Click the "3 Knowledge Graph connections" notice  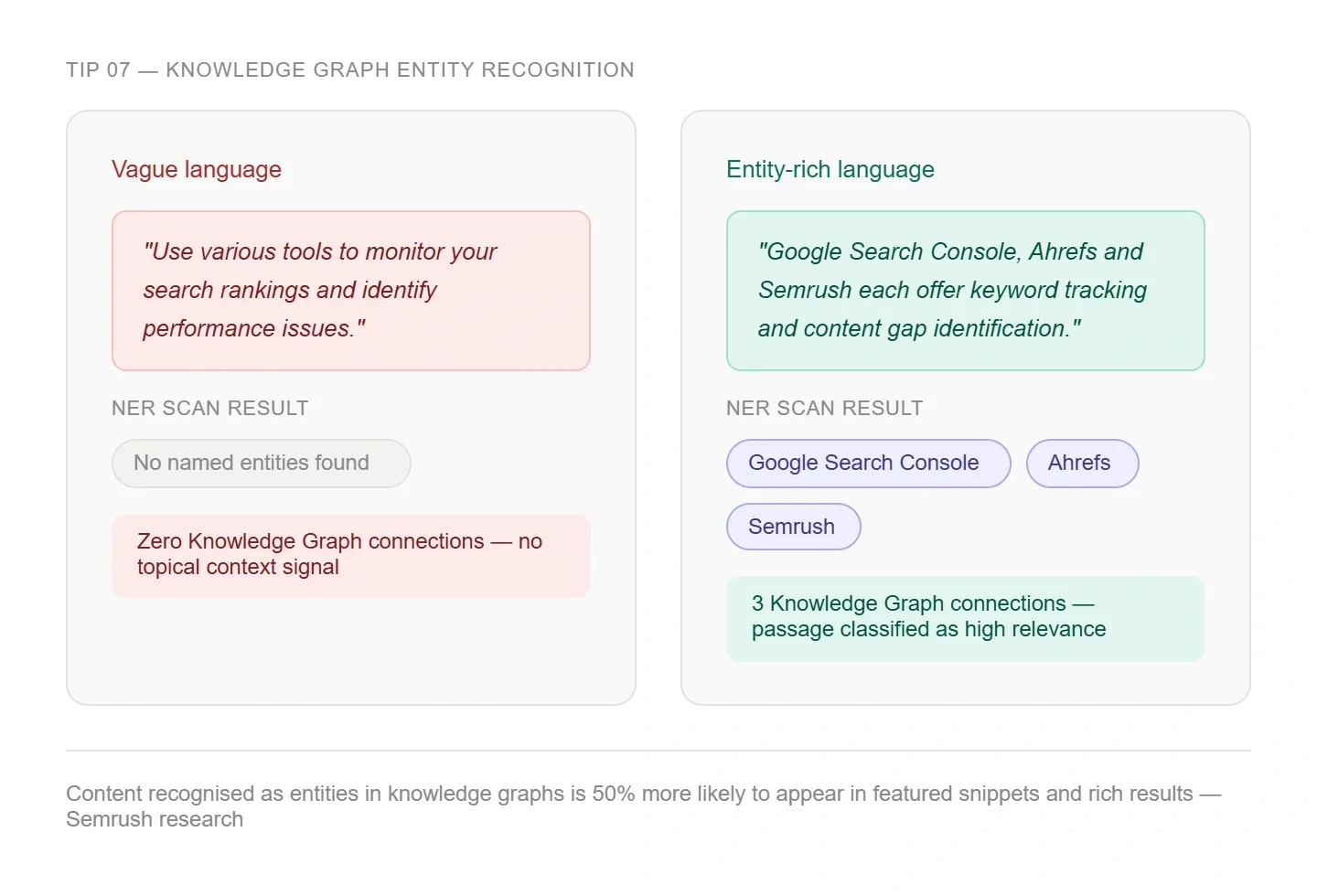point(965,617)
